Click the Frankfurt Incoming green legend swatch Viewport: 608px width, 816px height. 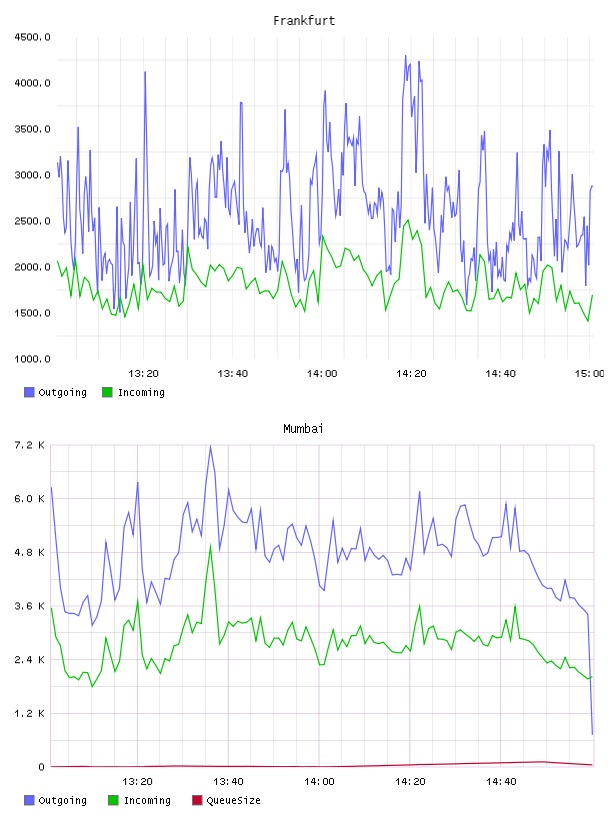107,392
